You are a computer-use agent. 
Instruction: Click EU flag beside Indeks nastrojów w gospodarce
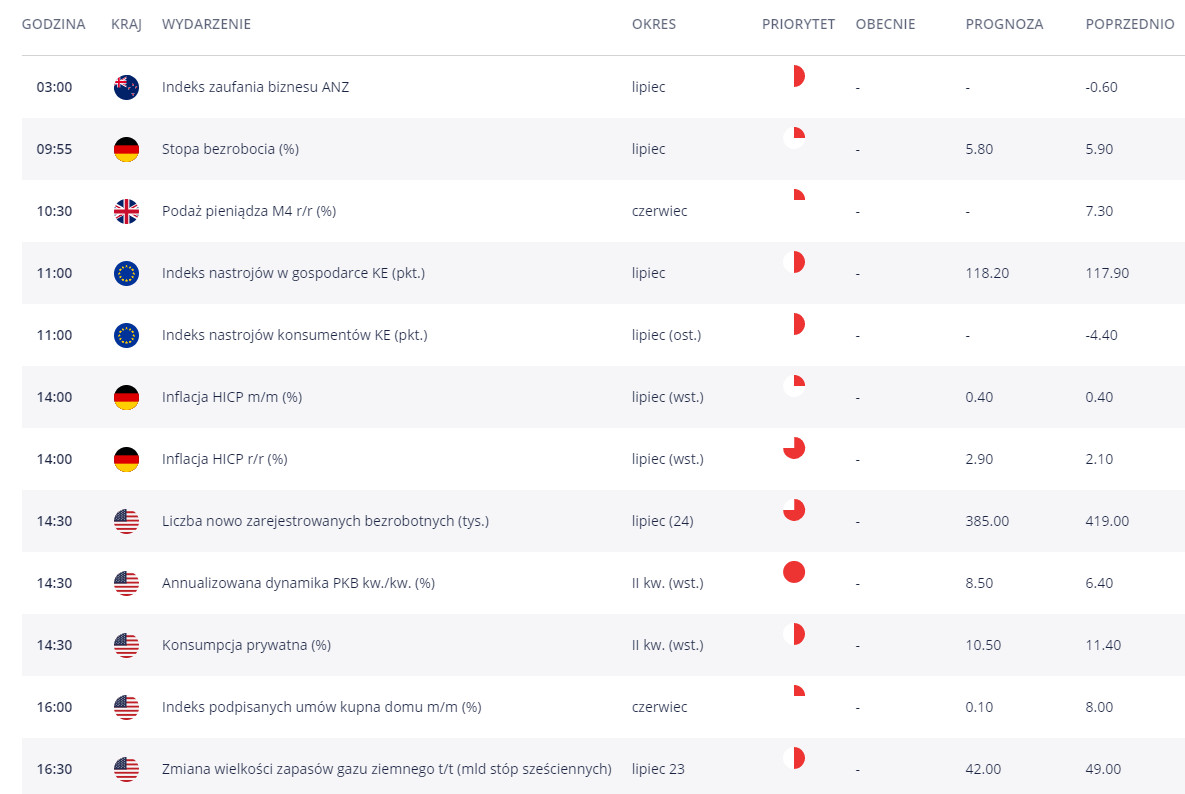pos(126,273)
